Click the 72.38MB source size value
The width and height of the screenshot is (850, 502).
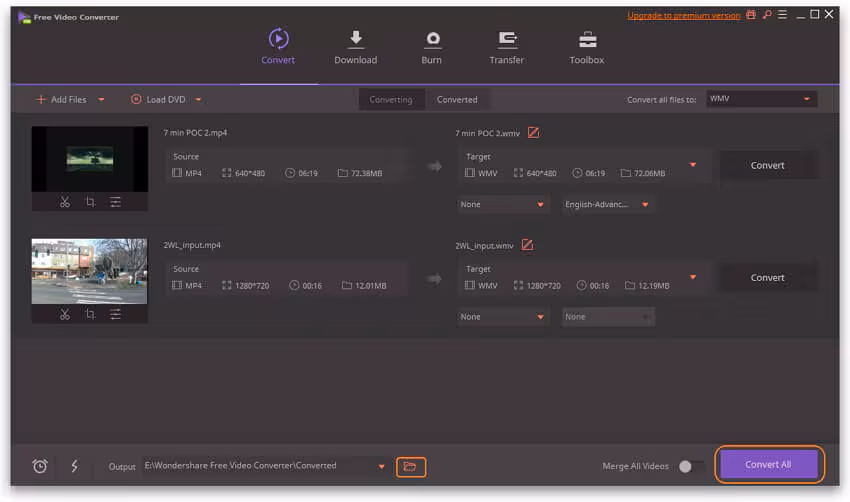(x=366, y=173)
